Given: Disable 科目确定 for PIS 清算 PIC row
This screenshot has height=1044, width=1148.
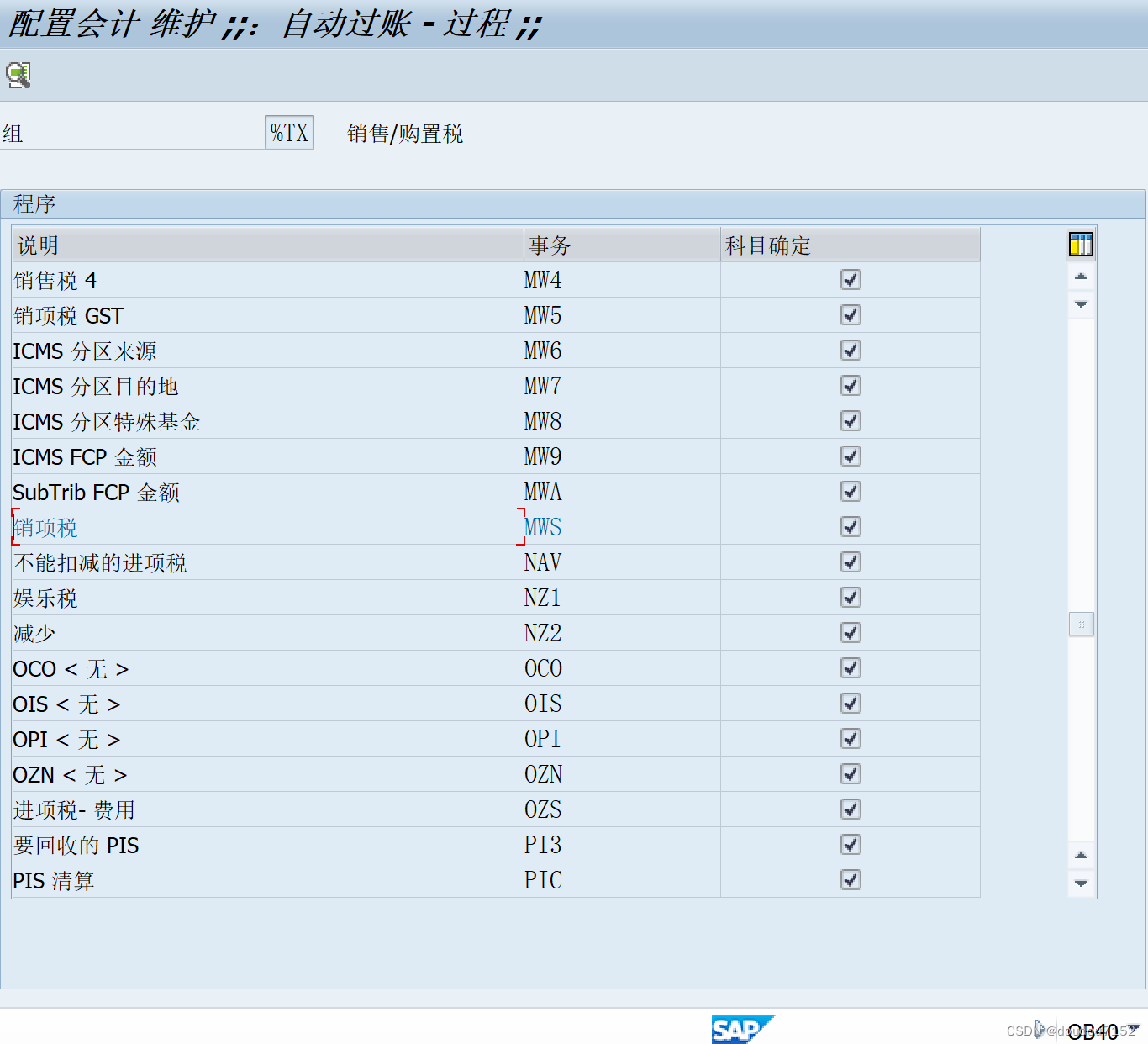Looking at the screenshot, I should pyautogui.click(x=850, y=880).
